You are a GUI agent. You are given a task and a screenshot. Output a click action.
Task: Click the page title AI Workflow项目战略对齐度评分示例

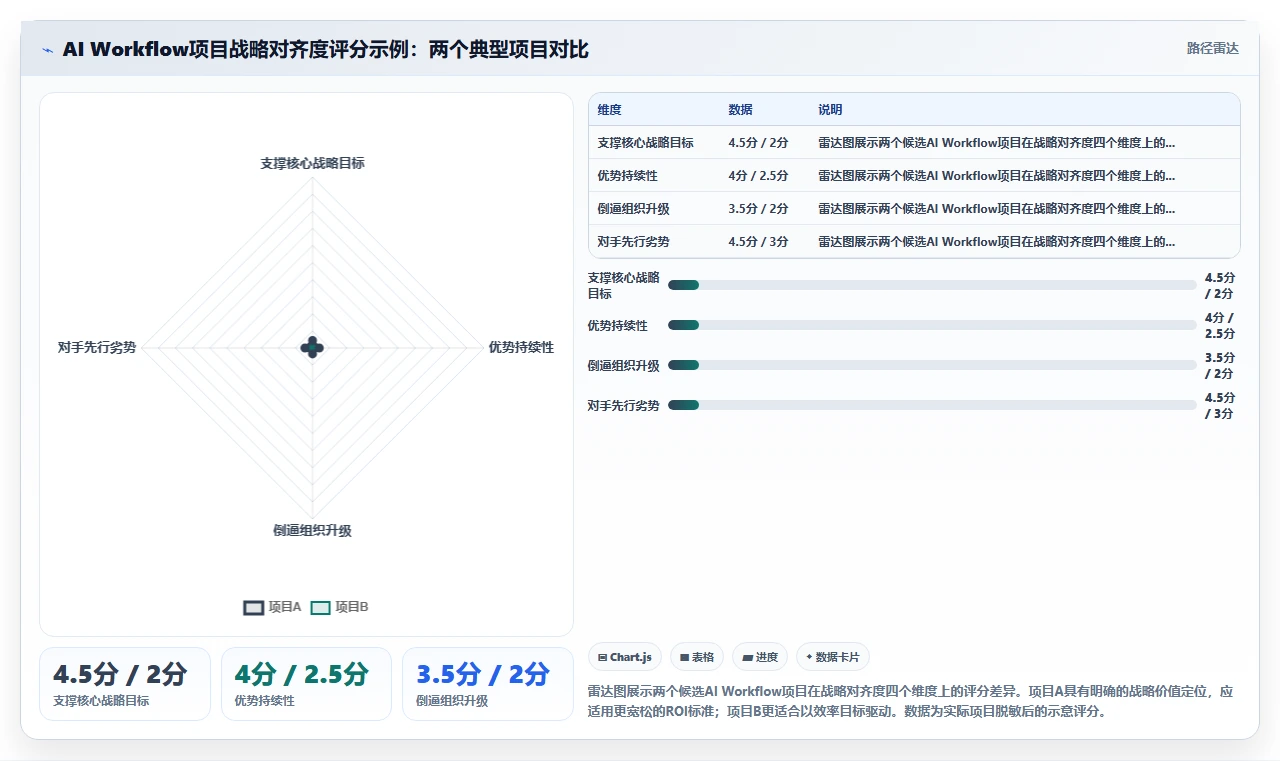326,49
